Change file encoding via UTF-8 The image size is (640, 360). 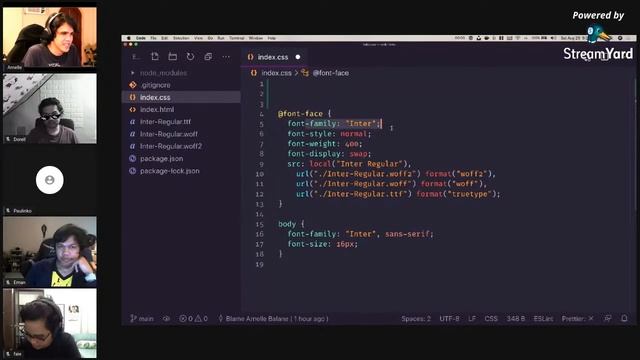coord(449,318)
